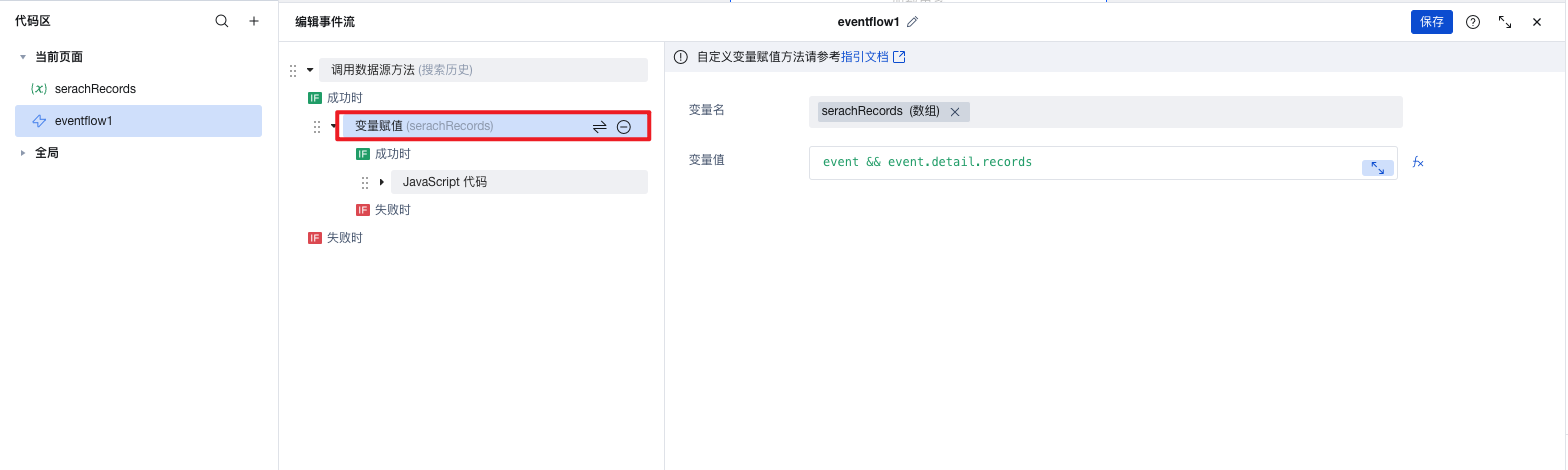Open help via question mark icon
This screenshot has width=1568, height=470.
pyautogui.click(x=1473, y=22)
